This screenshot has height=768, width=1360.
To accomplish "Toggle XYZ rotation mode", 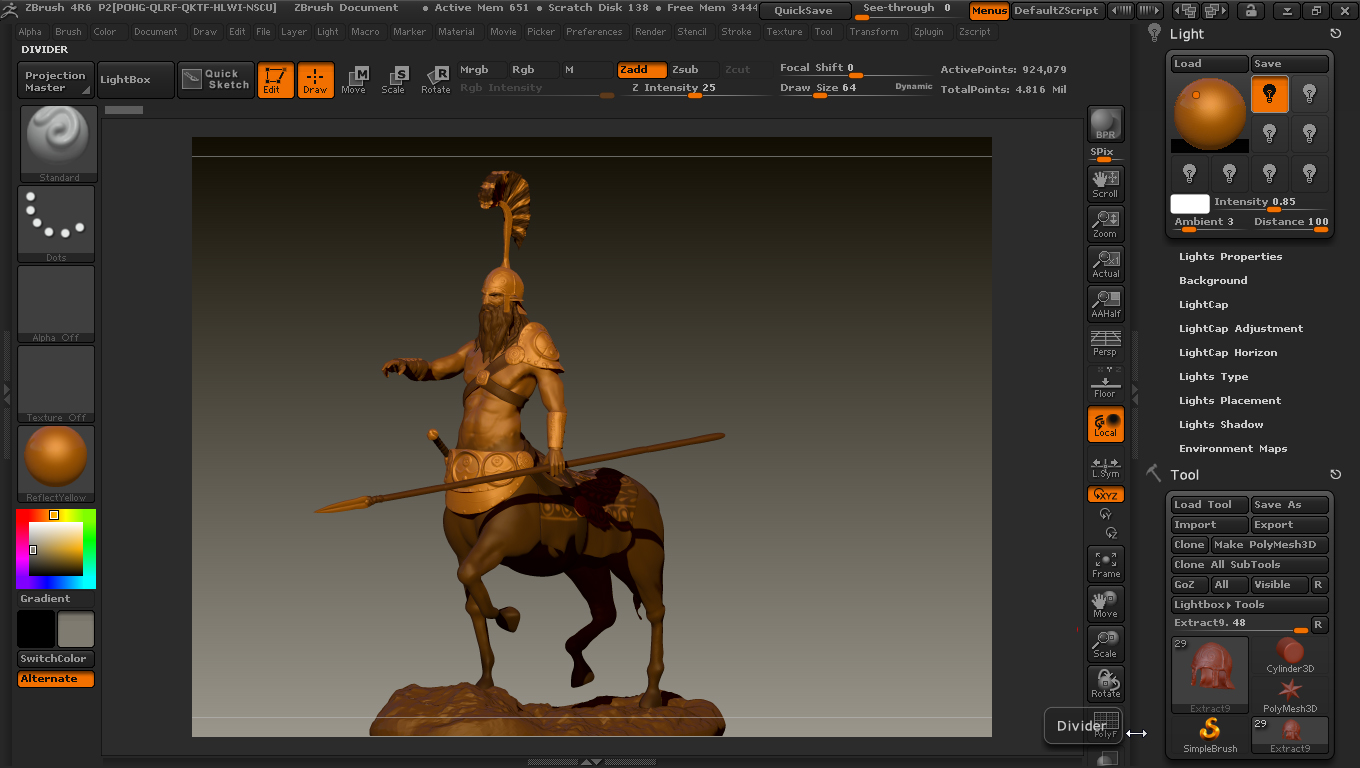I will tap(1105, 495).
